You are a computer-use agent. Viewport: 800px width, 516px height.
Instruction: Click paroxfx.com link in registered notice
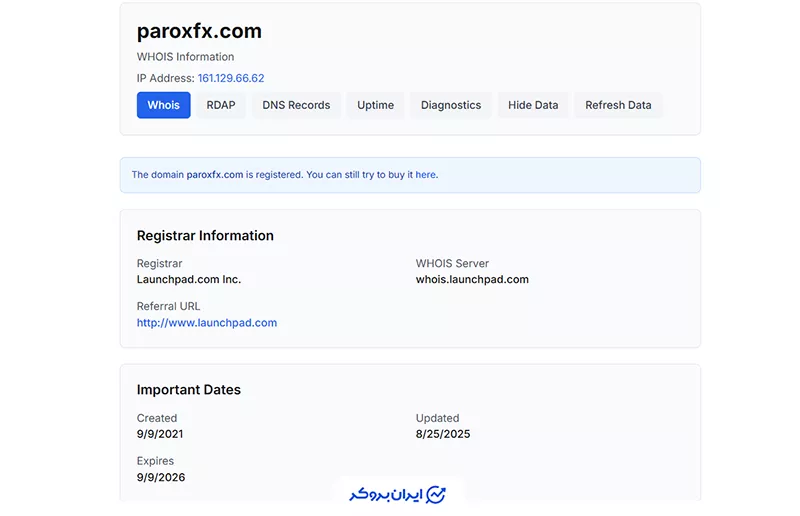[215, 175]
